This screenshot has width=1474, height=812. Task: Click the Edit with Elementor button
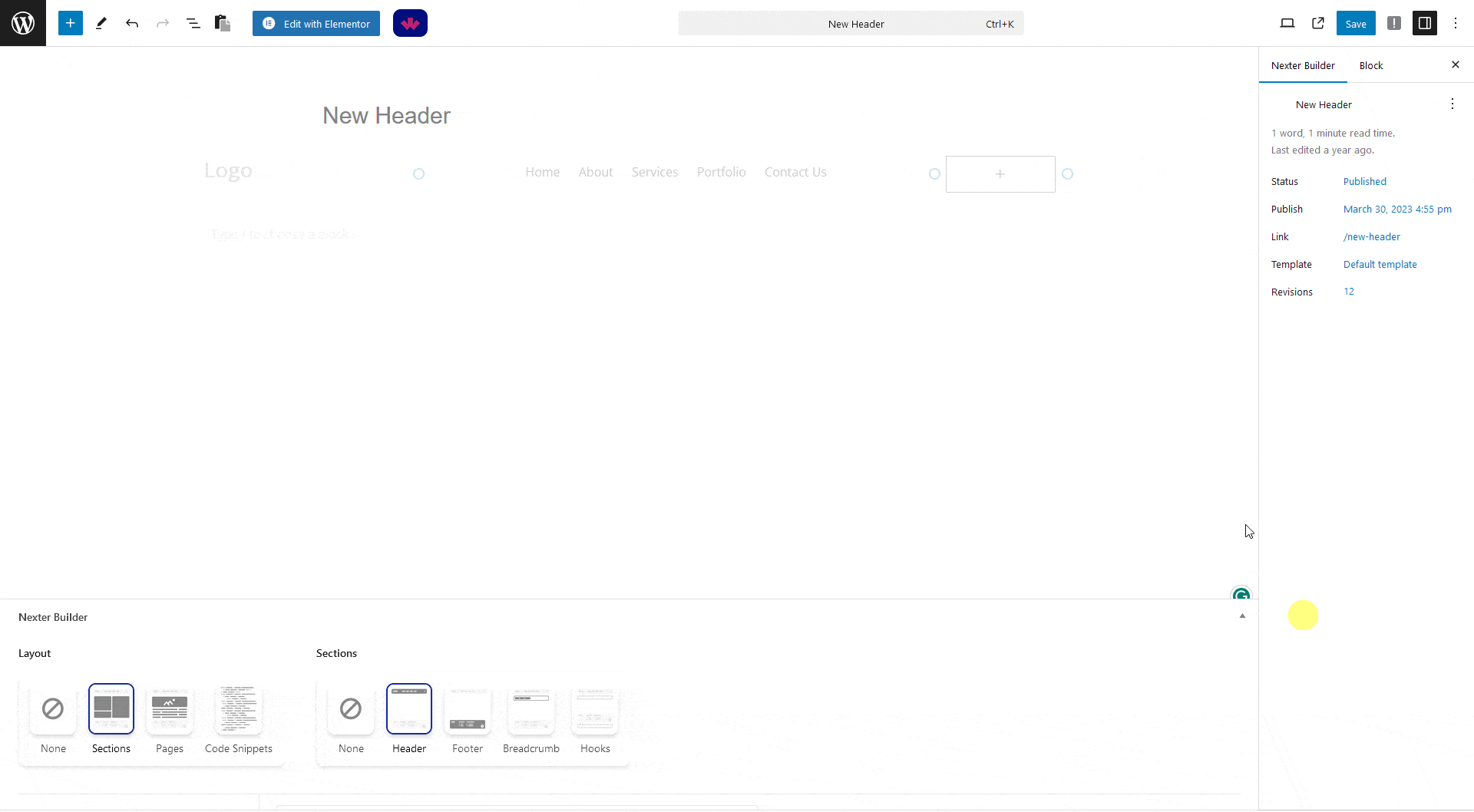point(316,23)
